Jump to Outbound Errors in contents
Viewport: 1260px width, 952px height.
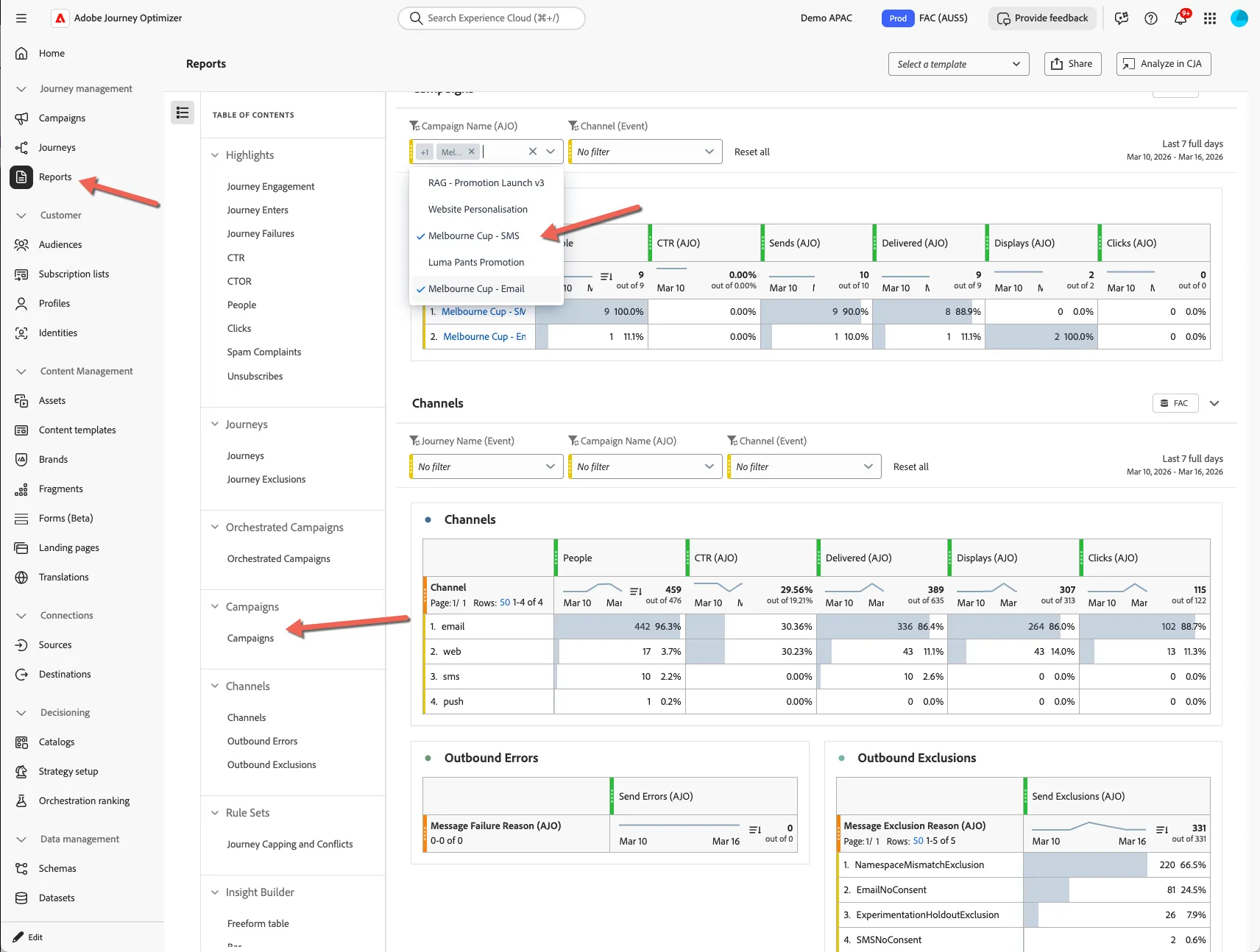(x=263, y=742)
